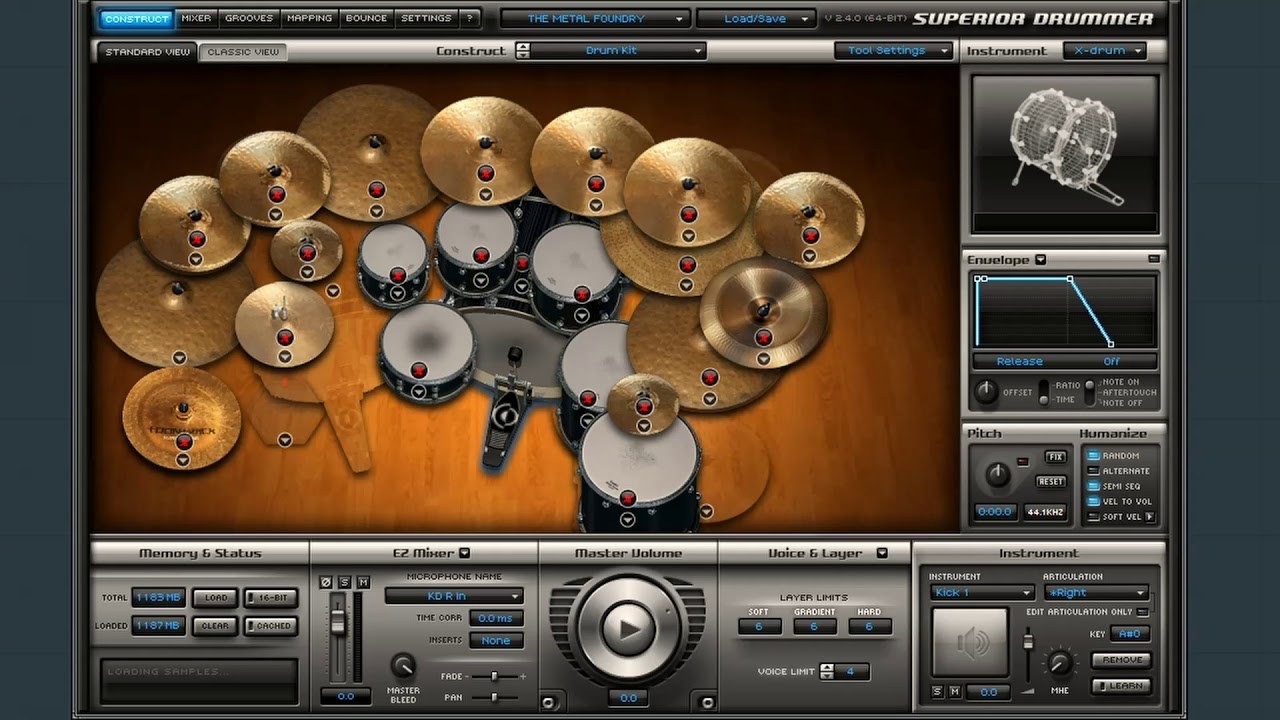Click the Master Bleed knob
Viewport: 1280px width, 720px height.
pos(403,666)
